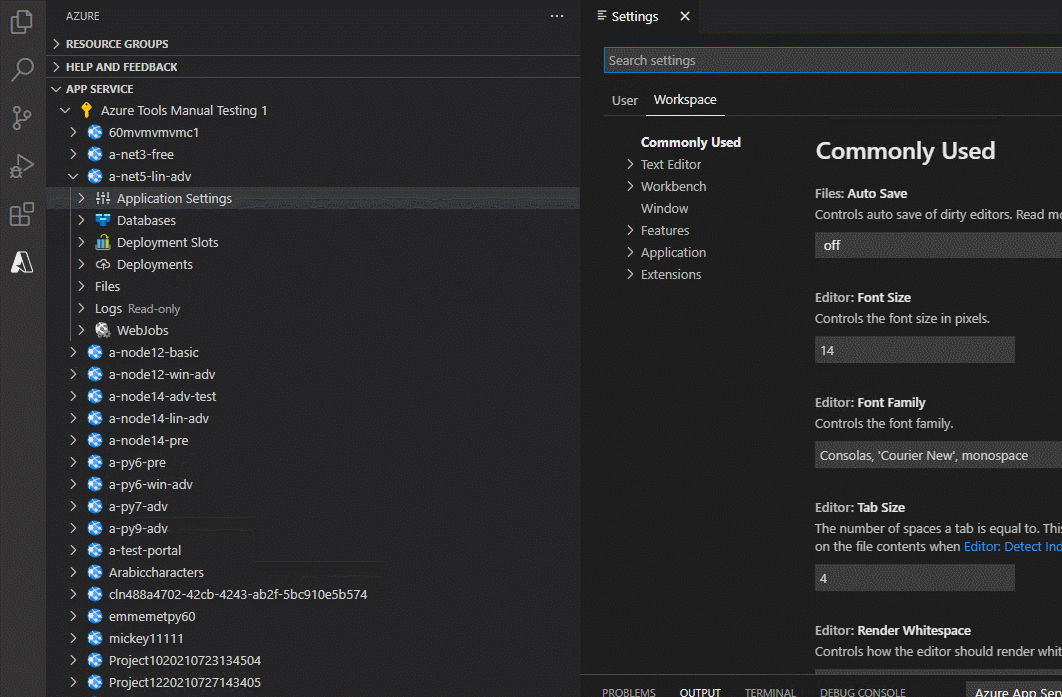Open the Debug Console panel tab

(862, 692)
